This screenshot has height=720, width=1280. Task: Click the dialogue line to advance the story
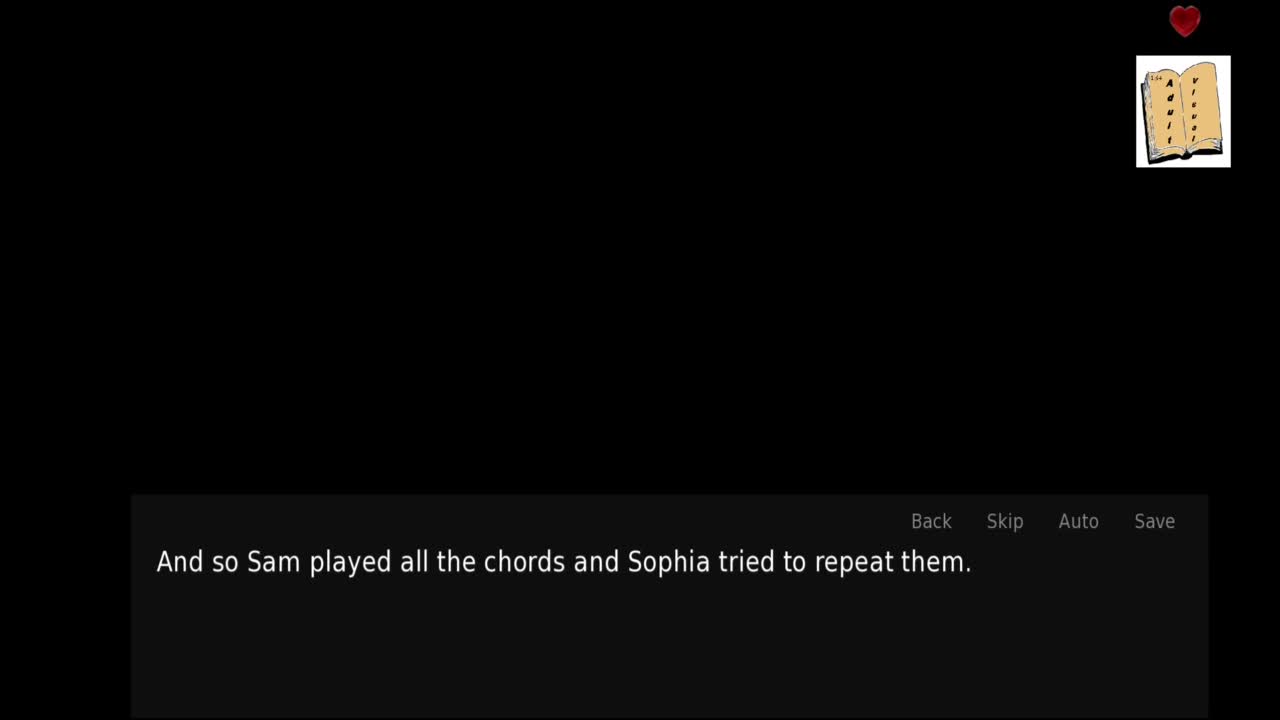(563, 562)
